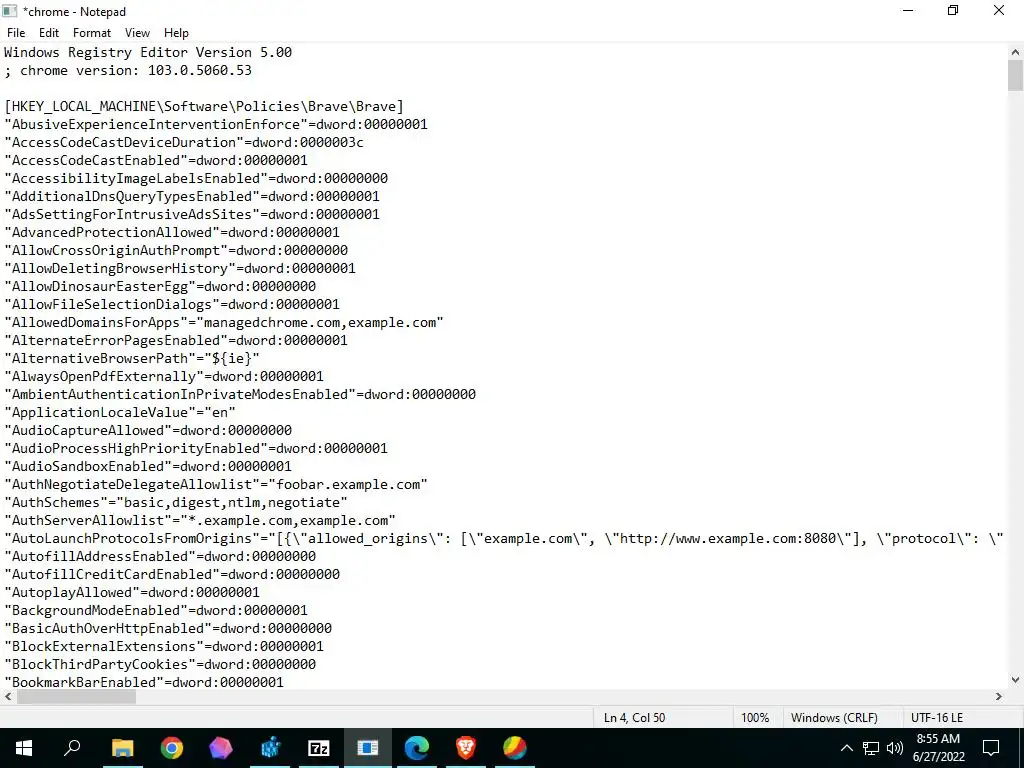
Task: Click the vertical scrollbar down arrow
Action: click(x=1015, y=680)
